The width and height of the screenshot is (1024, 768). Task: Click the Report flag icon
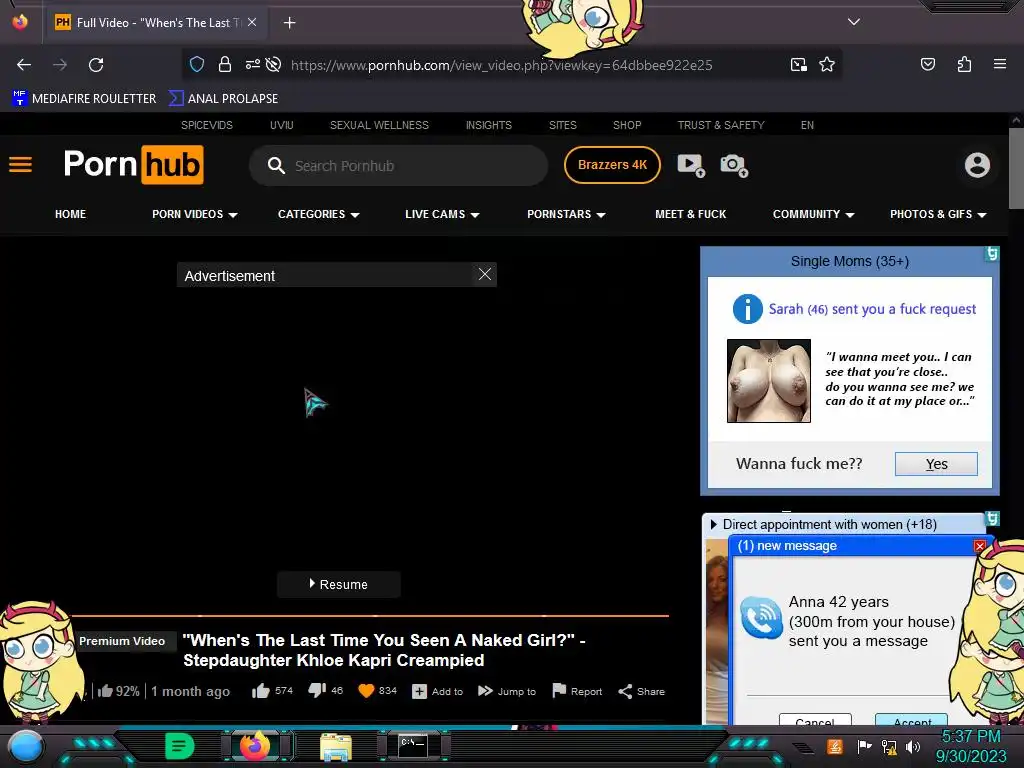tap(559, 690)
